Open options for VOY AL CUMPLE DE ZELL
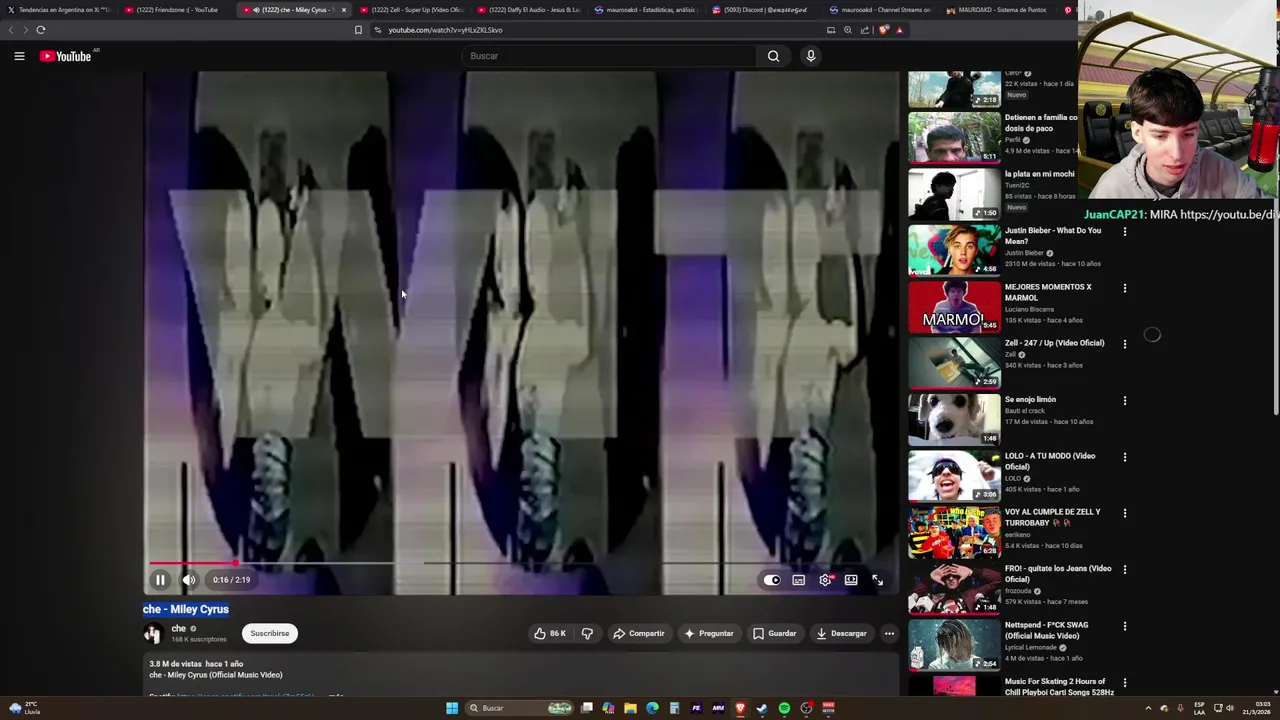 [x=1125, y=513]
